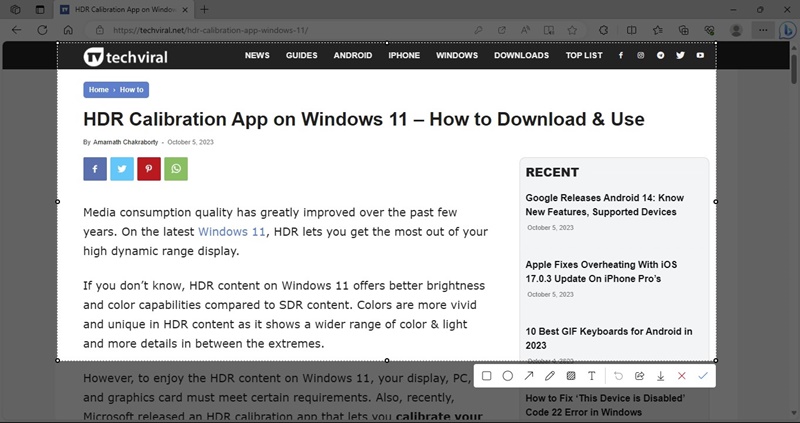Open Techviral Twitter icon in header
The image size is (800, 423).
(680, 55)
